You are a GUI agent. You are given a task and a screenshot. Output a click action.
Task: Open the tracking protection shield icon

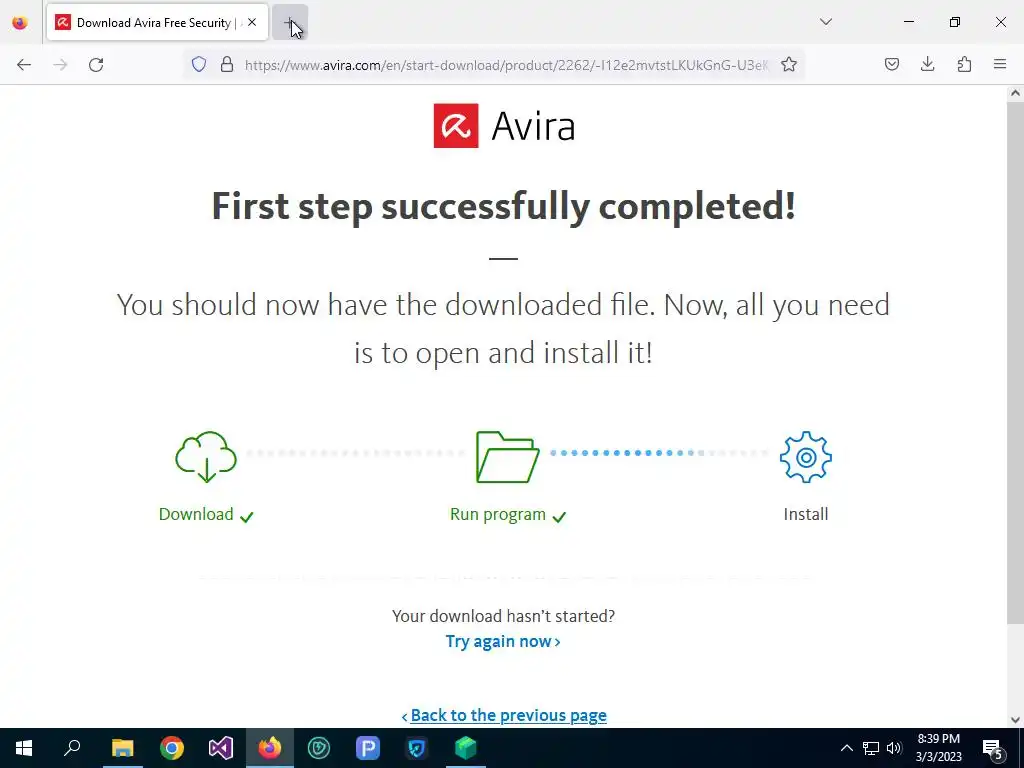coord(199,65)
